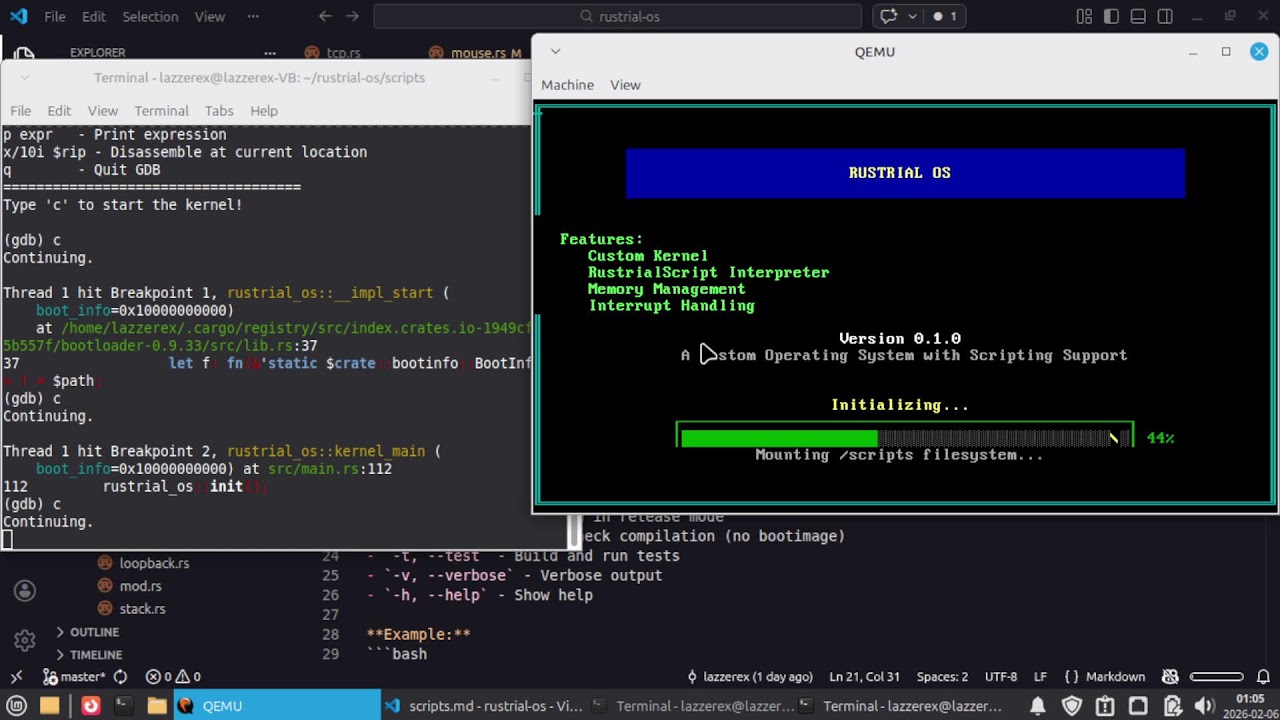Go forward with the VS Code navigation arrow
The image size is (1280, 720).
click(x=352, y=16)
